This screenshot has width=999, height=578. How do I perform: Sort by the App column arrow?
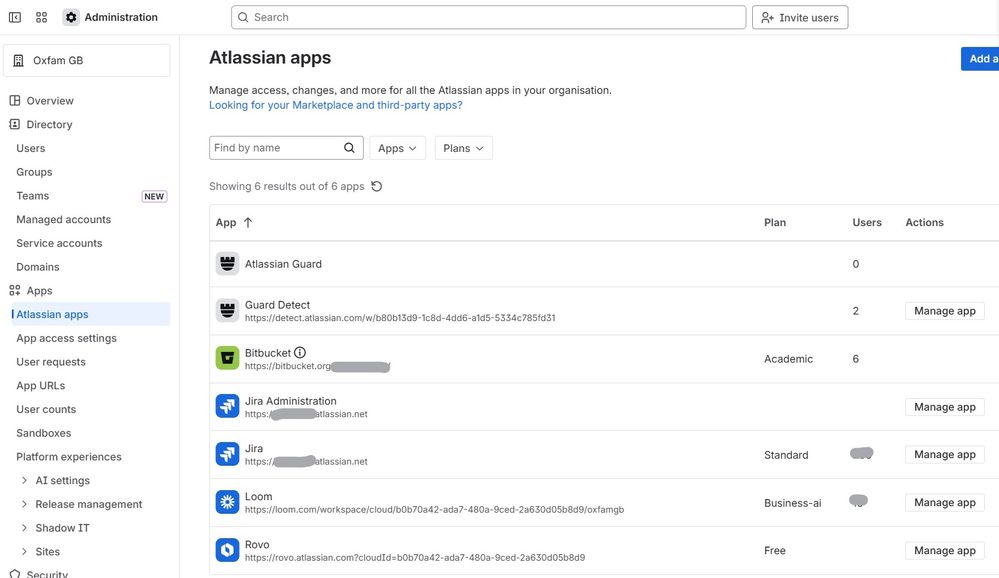coord(248,222)
